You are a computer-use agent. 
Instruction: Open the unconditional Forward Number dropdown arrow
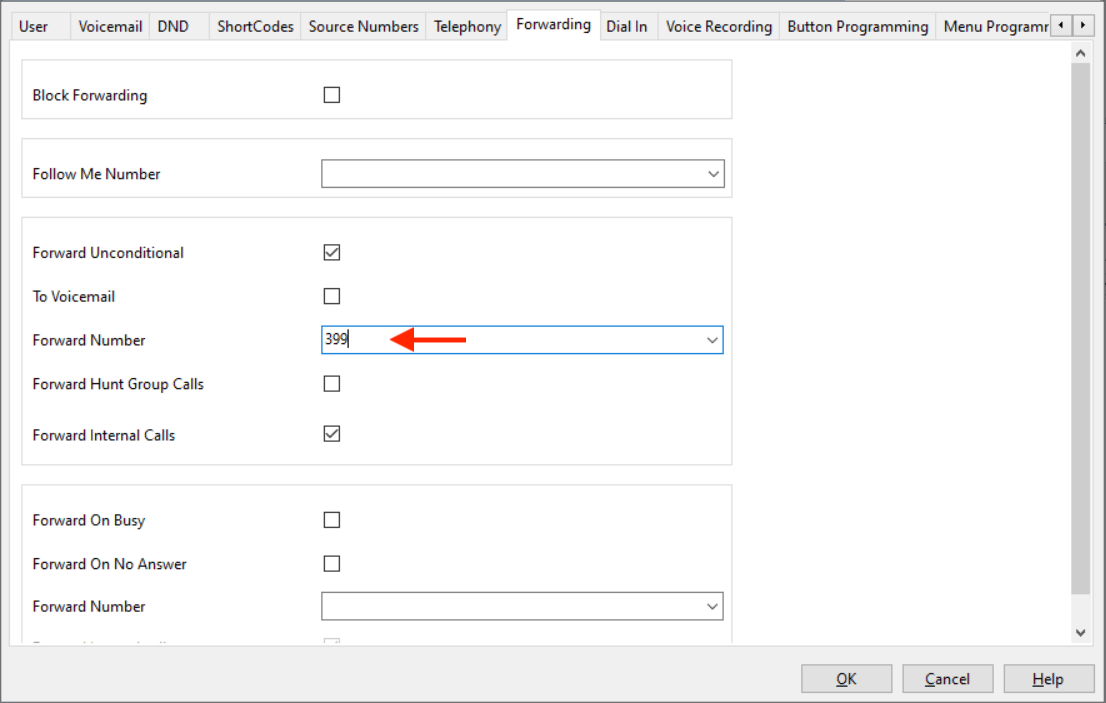point(712,340)
